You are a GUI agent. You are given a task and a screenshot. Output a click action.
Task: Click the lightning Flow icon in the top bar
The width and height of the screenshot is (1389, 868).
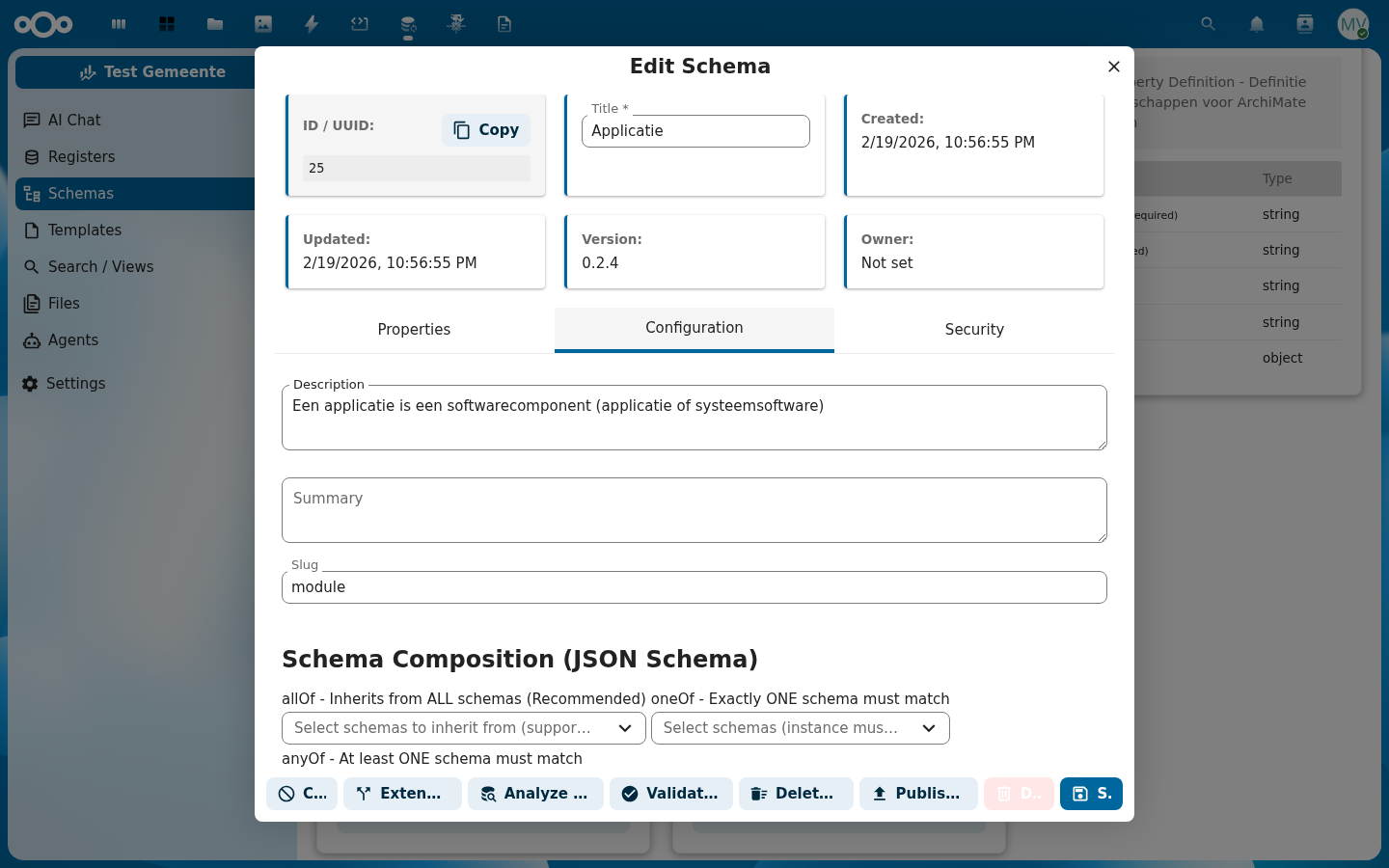click(312, 24)
